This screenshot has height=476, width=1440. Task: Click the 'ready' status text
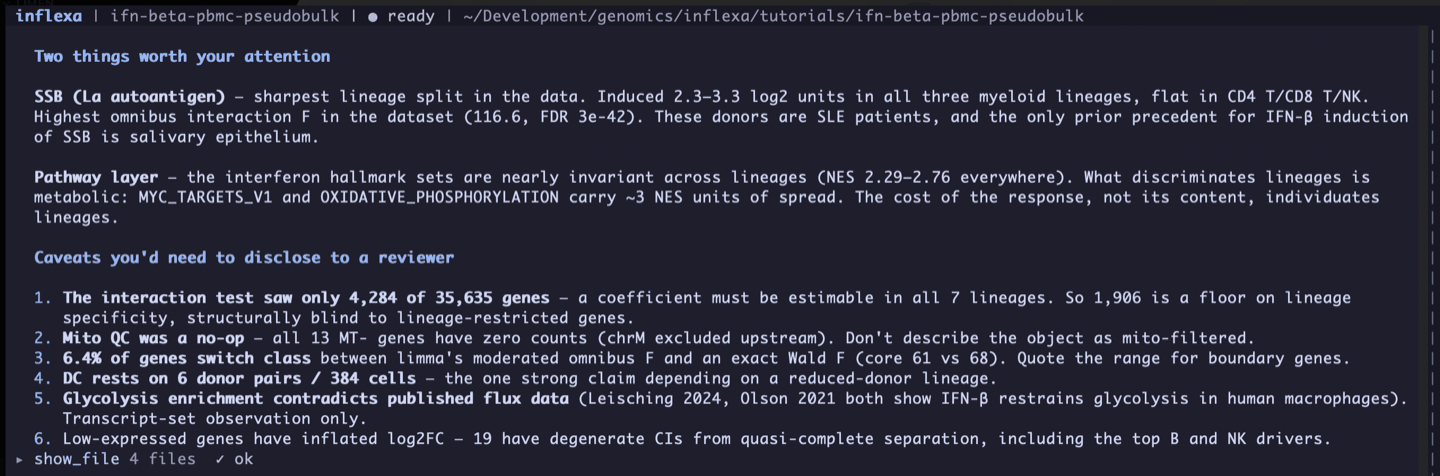[410, 17]
